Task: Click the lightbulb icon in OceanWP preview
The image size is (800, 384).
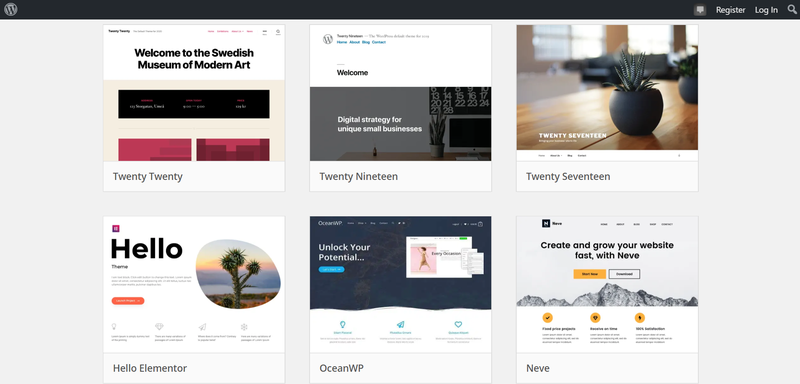Action: tap(343, 324)
